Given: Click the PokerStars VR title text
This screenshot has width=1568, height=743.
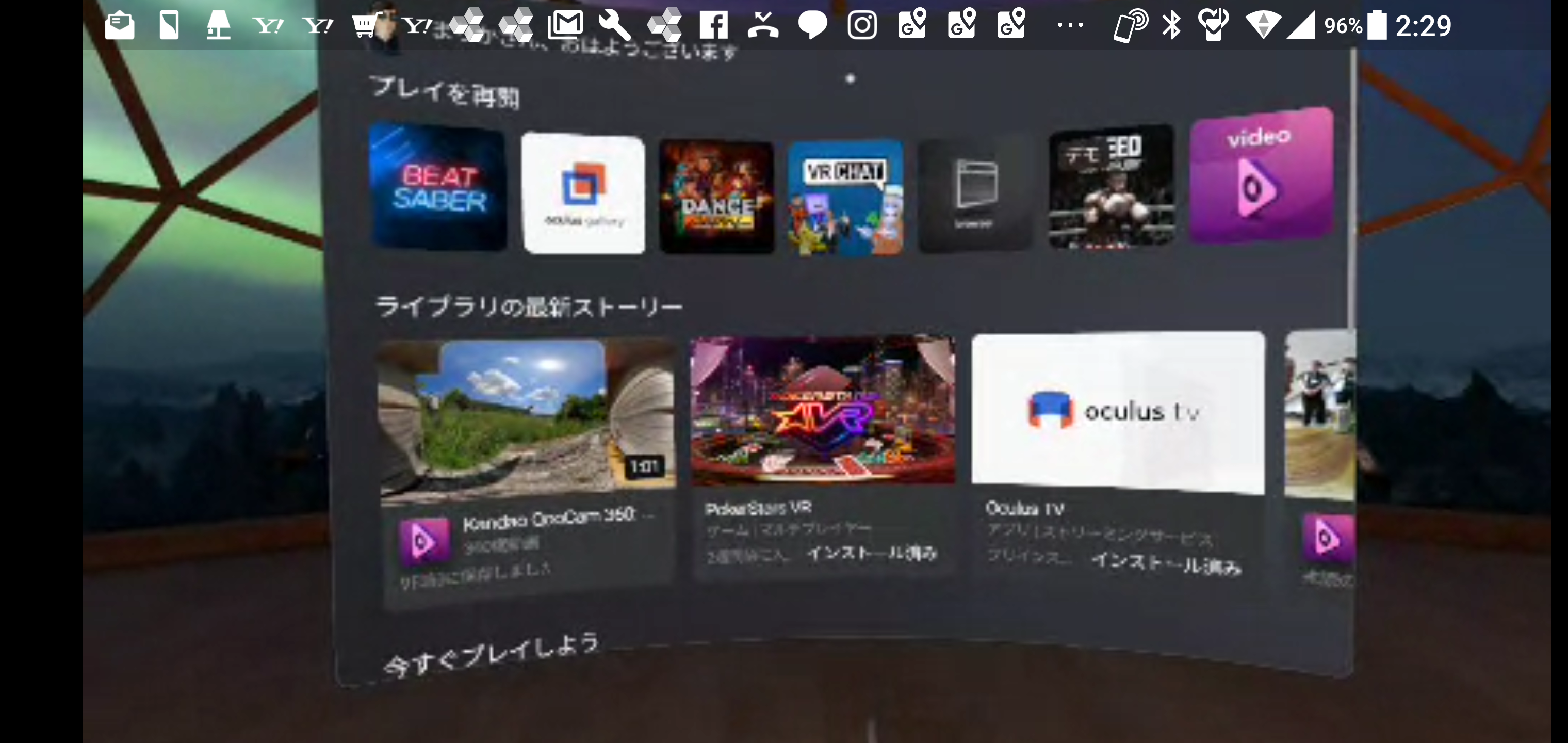Looking at the screenshot, I should click(758, 508).
